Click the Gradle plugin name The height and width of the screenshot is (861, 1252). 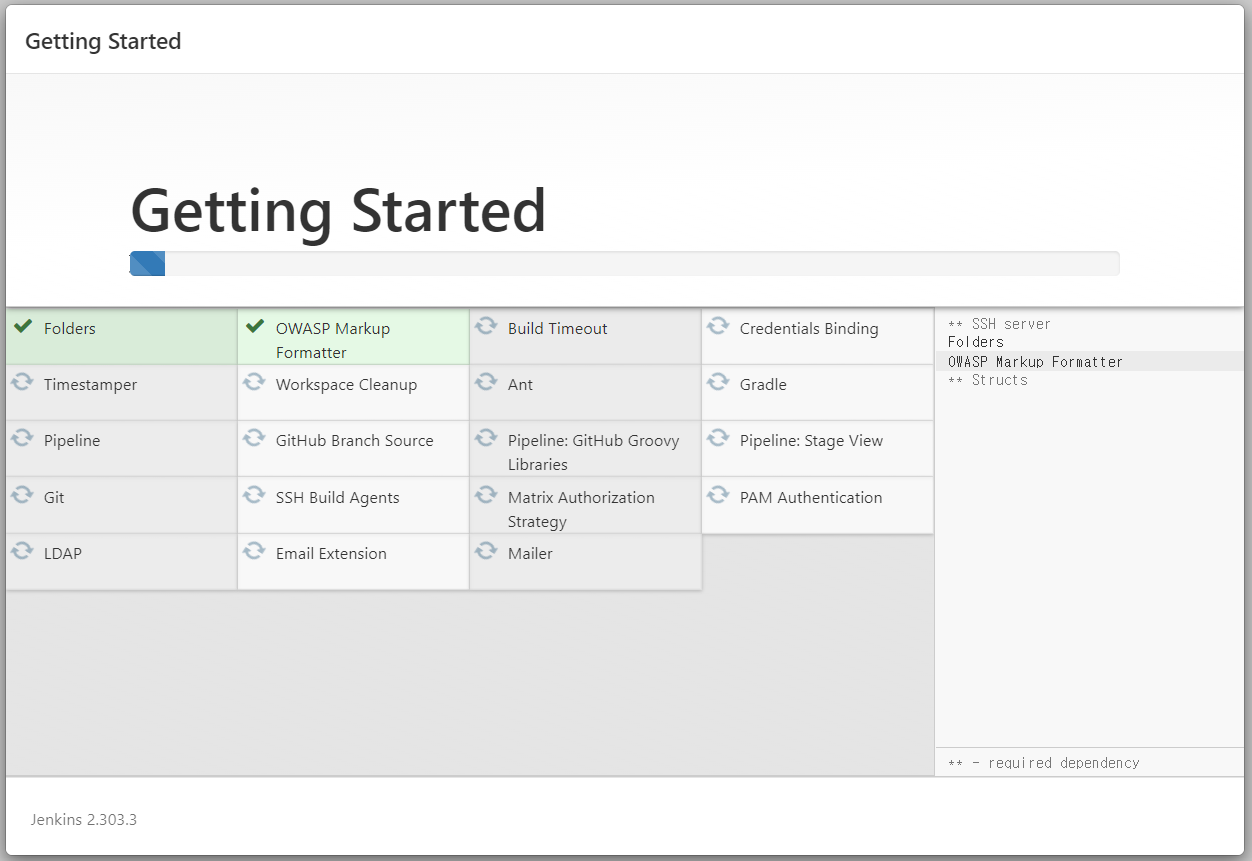pos(763,384)
